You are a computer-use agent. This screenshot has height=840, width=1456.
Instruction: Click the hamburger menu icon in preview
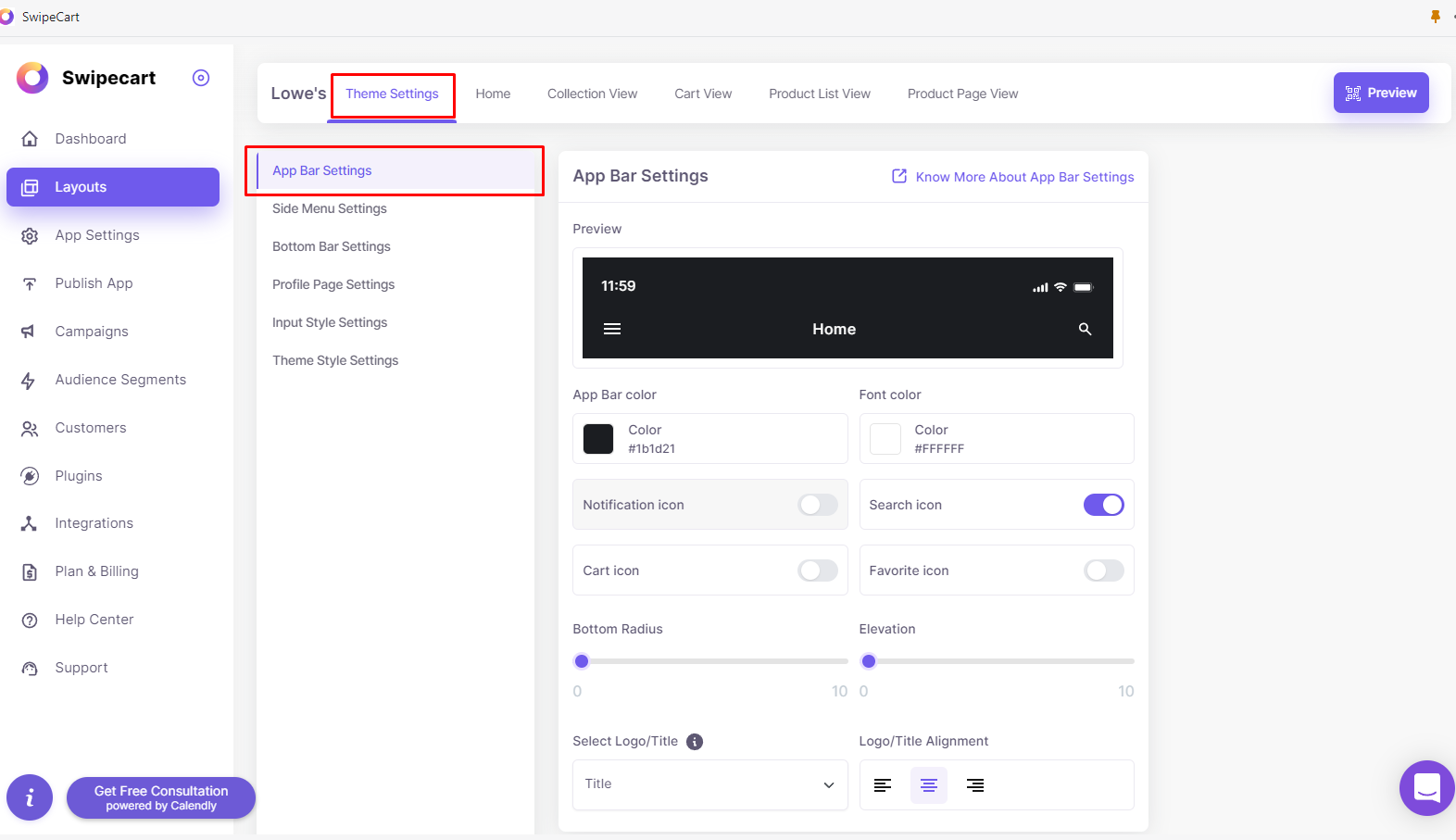pyautogui.click(x=612, y=329)
